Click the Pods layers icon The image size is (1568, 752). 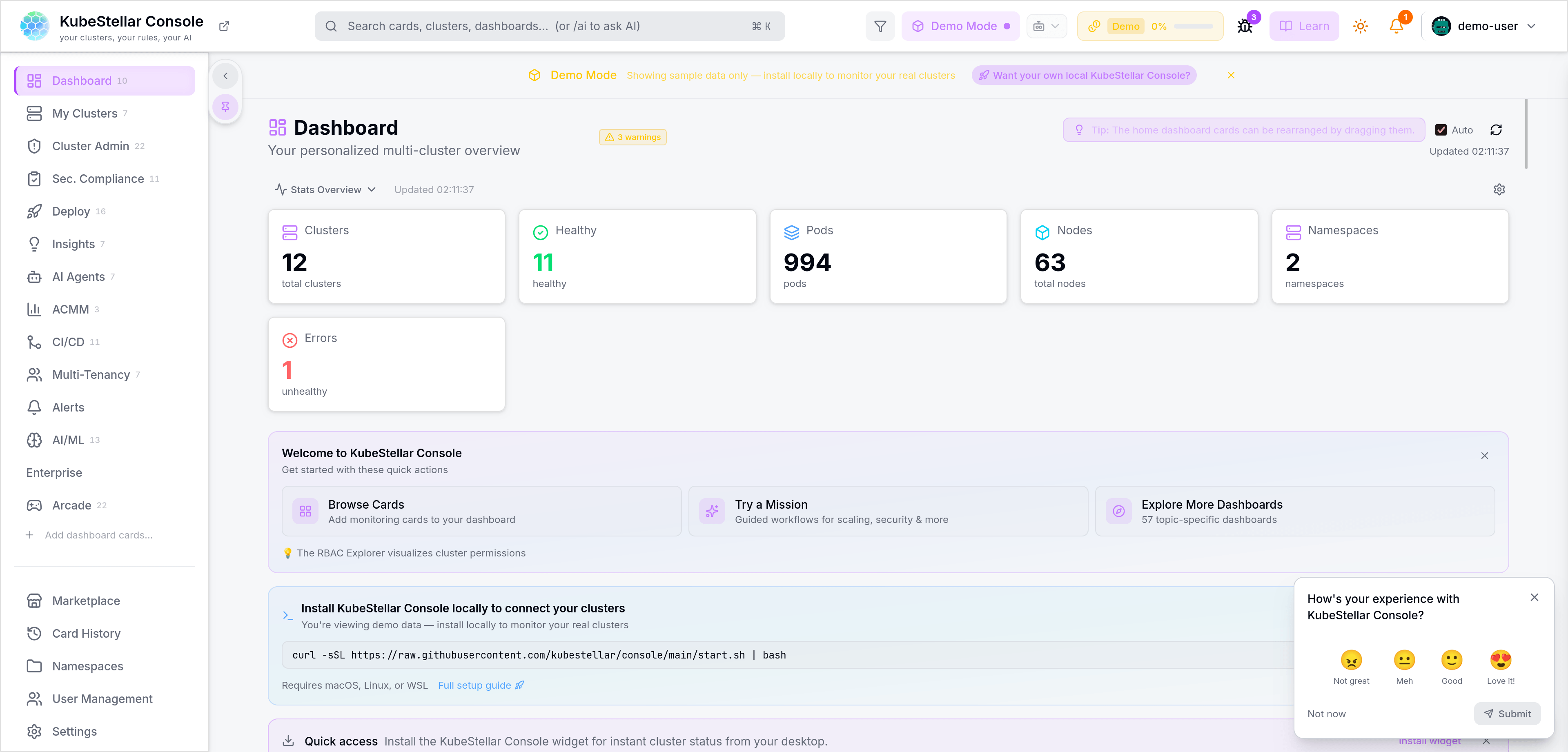point(791,232)
